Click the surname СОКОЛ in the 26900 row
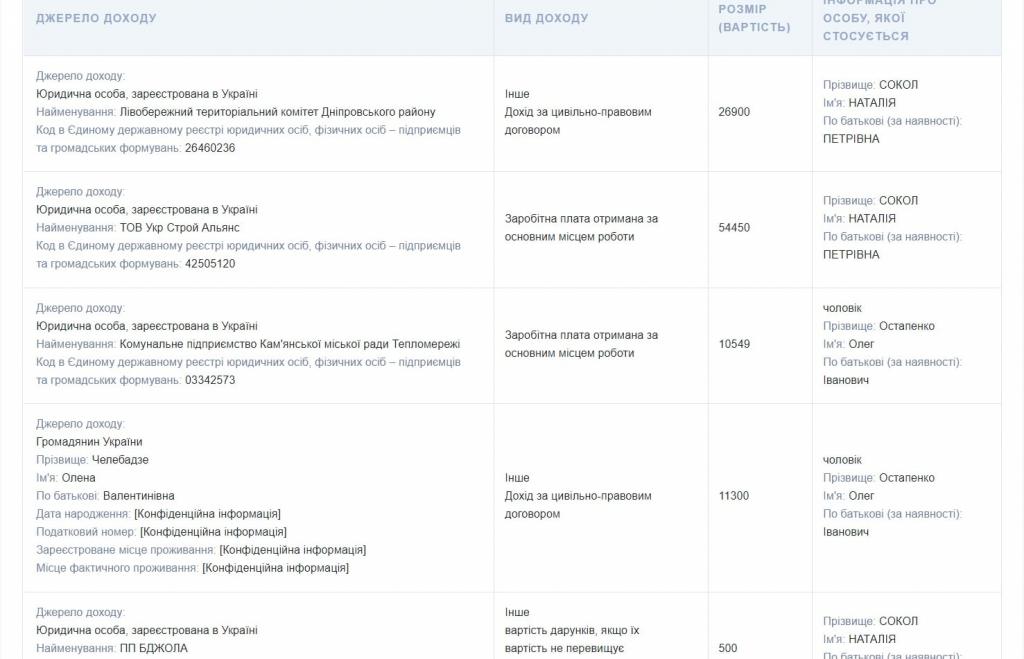1024x659 pixels. point(898,85)
